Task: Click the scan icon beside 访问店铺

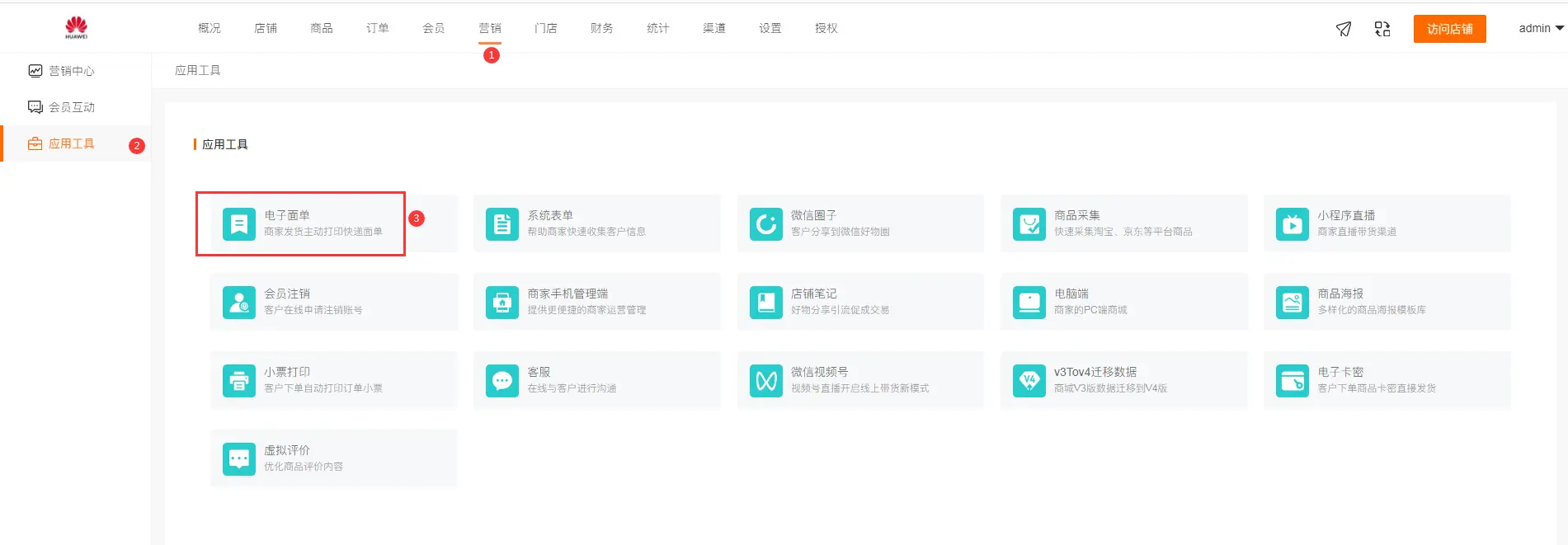Action: [x=1382, y=29]
